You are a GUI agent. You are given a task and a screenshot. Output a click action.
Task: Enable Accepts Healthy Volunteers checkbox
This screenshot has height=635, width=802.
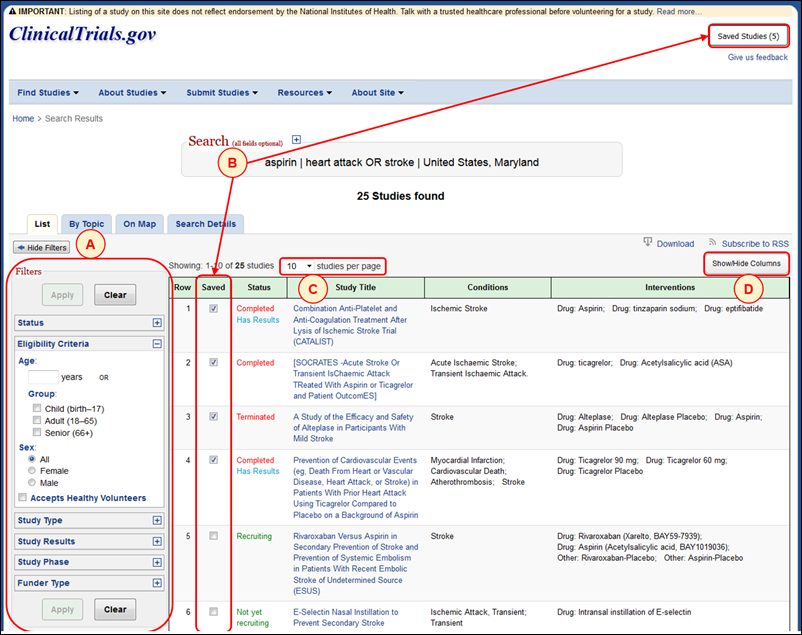[x=23, y=497]
